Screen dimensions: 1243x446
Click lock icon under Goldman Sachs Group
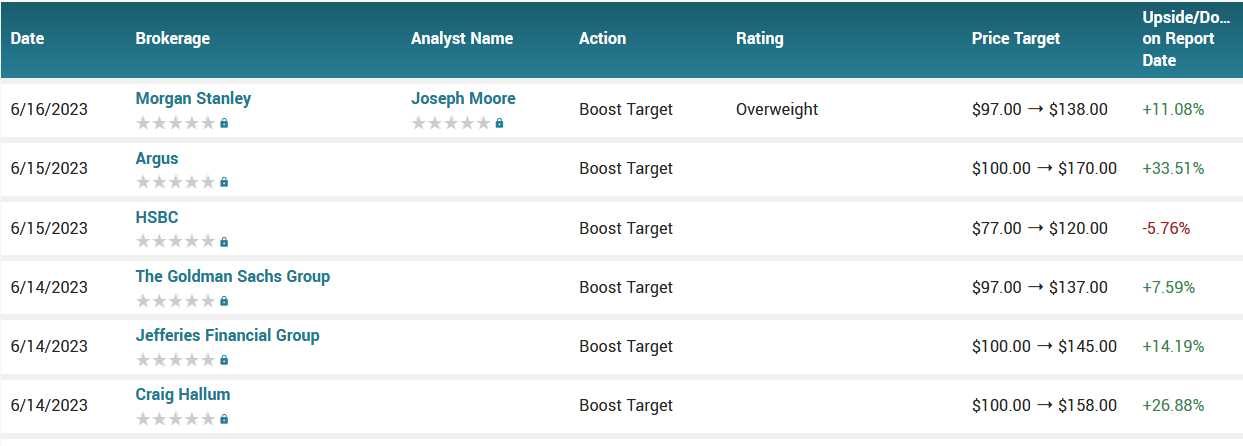[x=224, y=301]
